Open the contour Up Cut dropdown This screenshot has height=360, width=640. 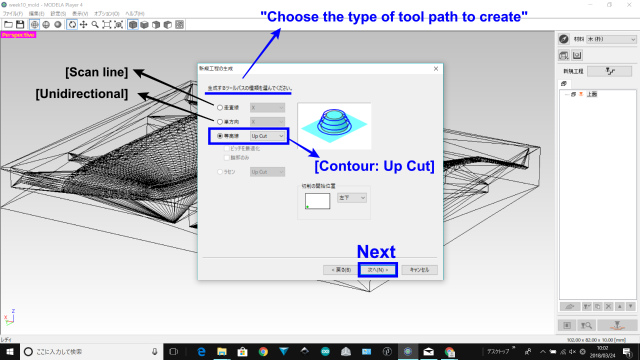(x=267, y=136)
